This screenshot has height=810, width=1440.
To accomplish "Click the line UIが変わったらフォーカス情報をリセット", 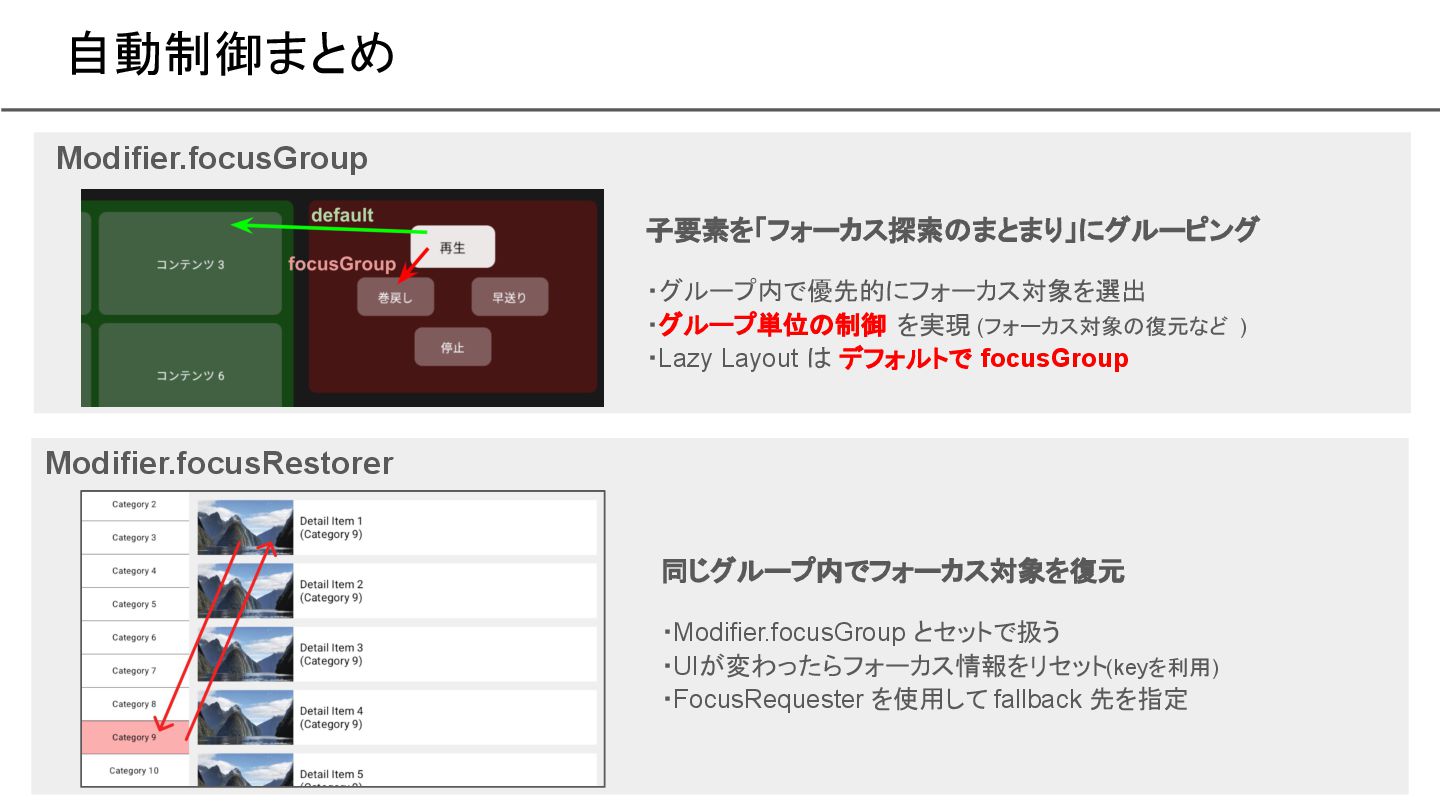I will tap(885, 666).
